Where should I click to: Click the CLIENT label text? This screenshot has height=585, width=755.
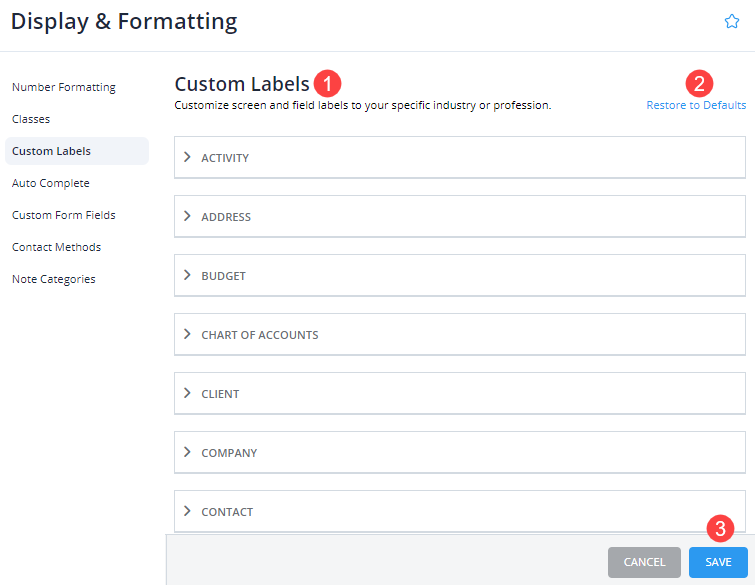point(220,394)
